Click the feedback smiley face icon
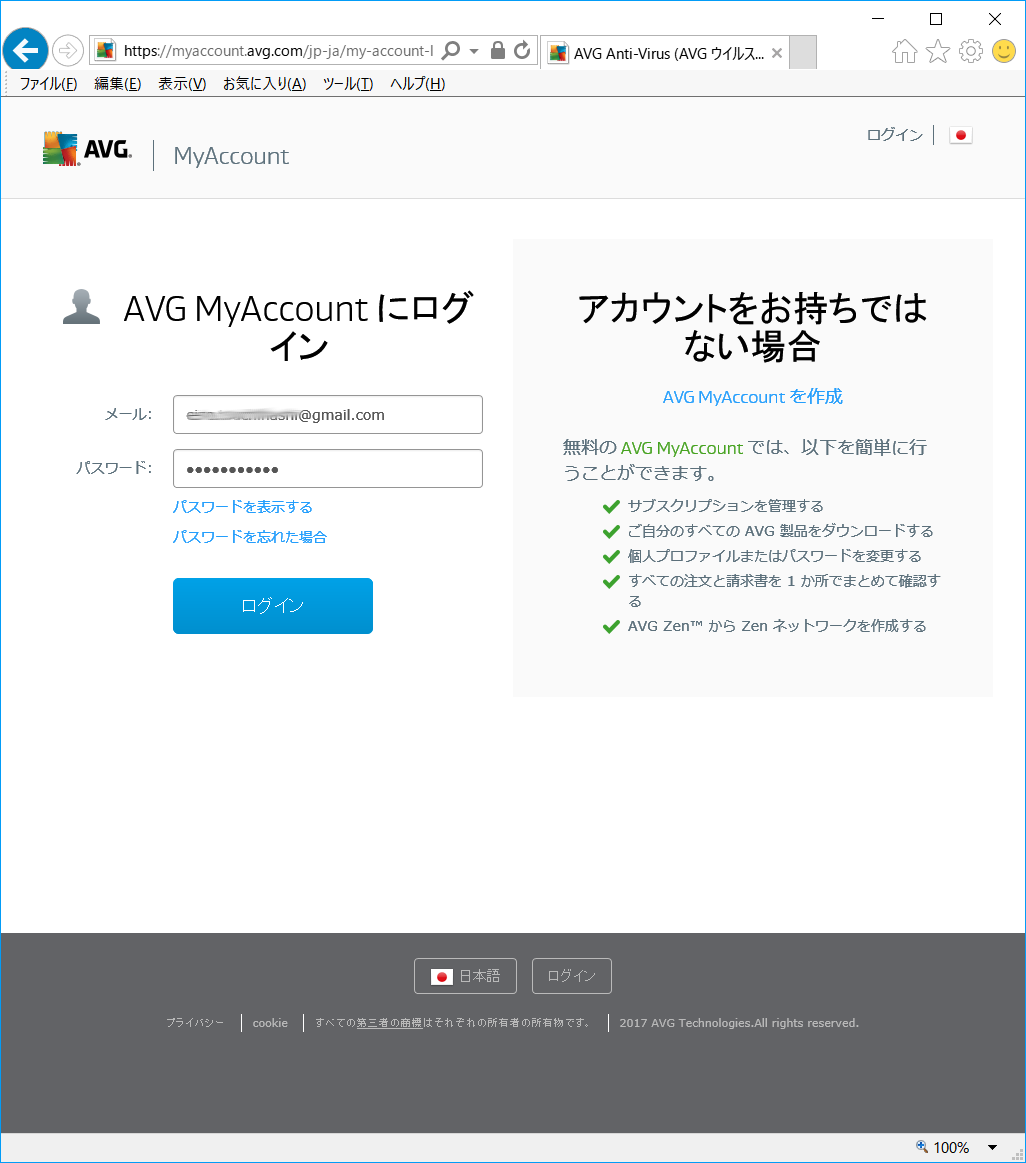 pos(1004,51)
